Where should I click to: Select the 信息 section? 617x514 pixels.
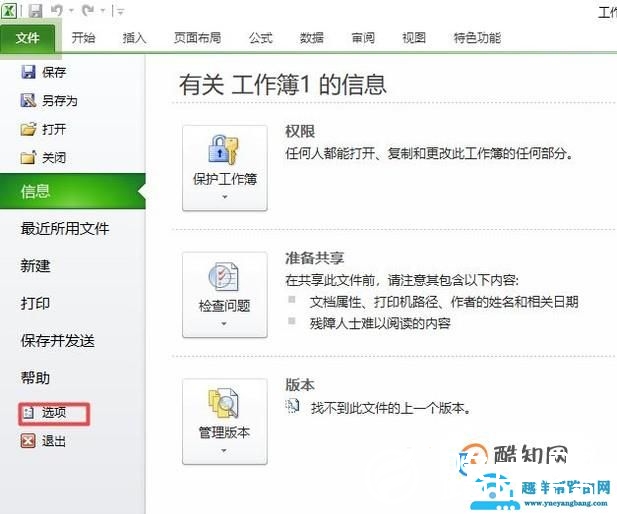(73, 191)
